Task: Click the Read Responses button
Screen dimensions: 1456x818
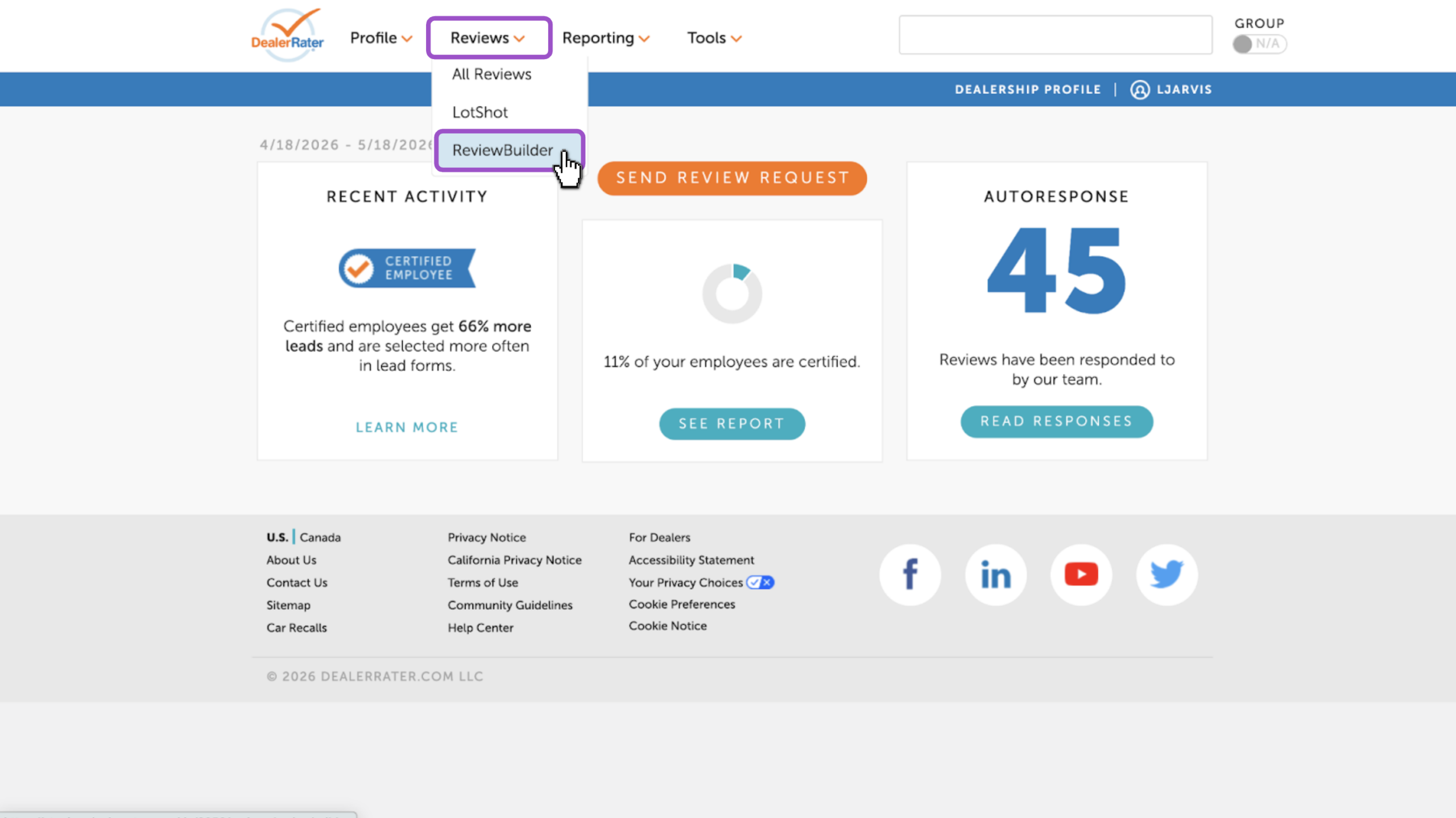Action: 1057,422
